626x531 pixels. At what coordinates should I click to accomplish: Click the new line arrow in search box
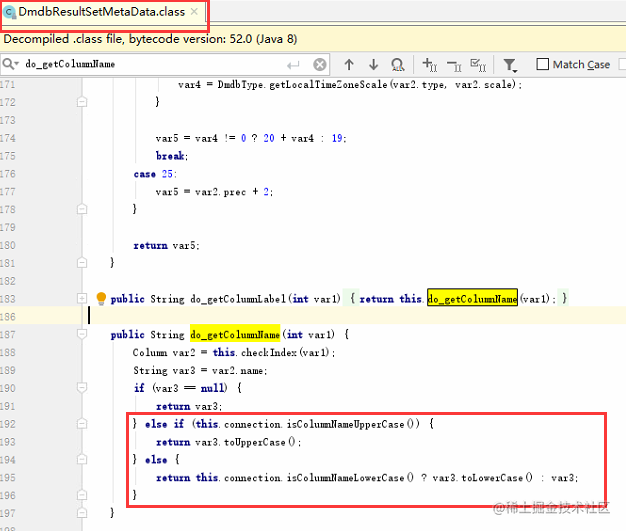tap(293, 65)
